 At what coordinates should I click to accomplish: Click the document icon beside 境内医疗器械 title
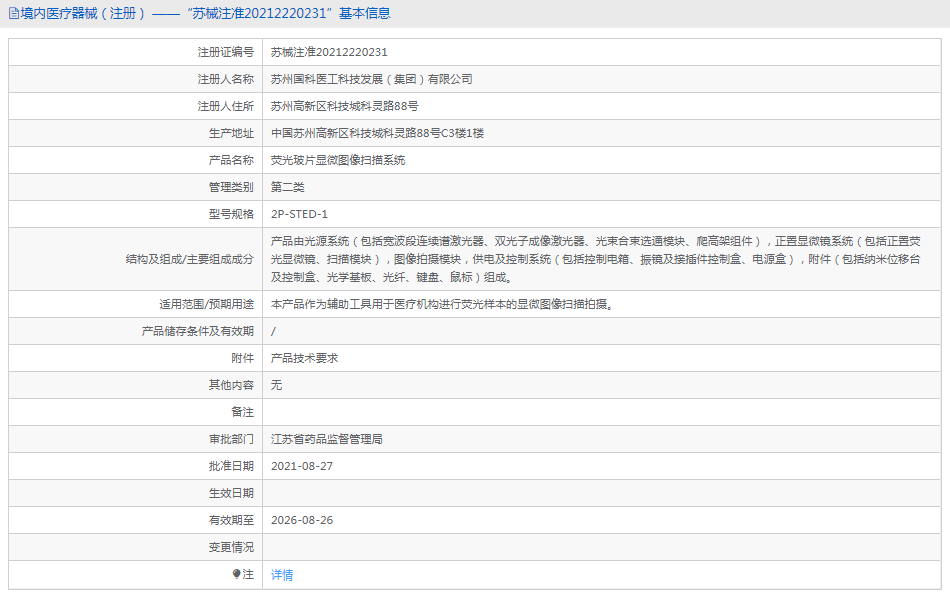tap(13, 13)
